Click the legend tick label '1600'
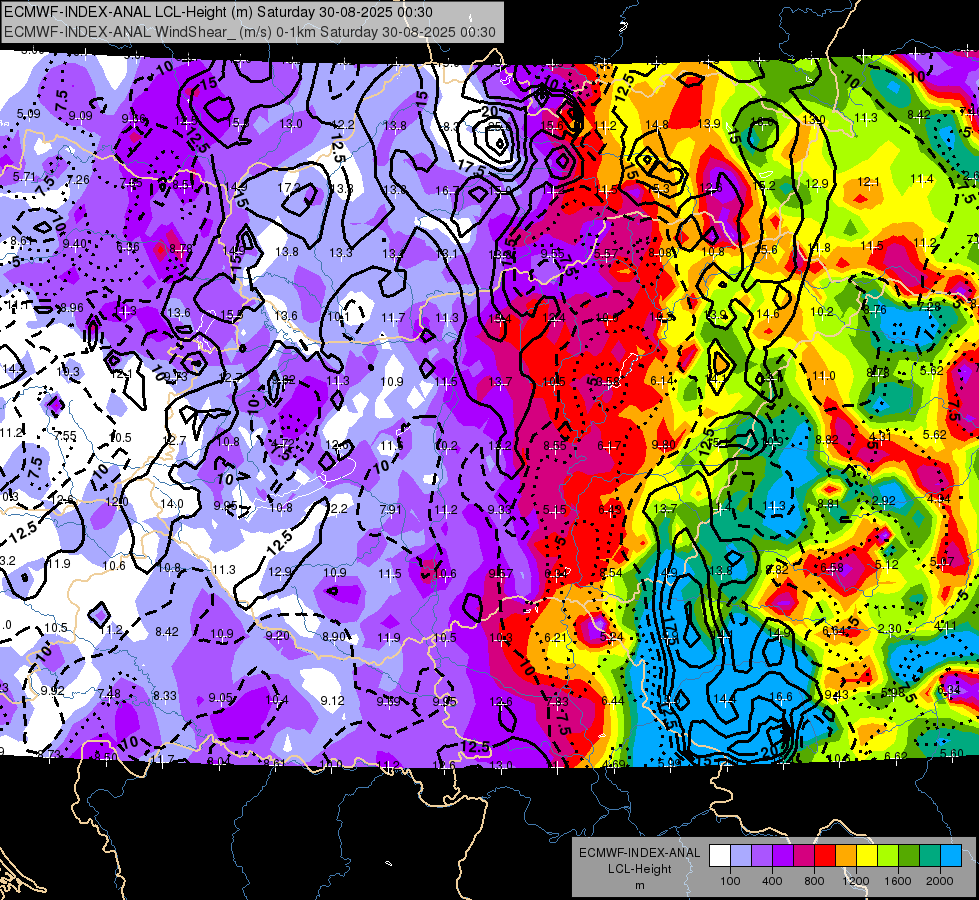Viewport: 979px width, 900px height. click(x=898, y=881)
